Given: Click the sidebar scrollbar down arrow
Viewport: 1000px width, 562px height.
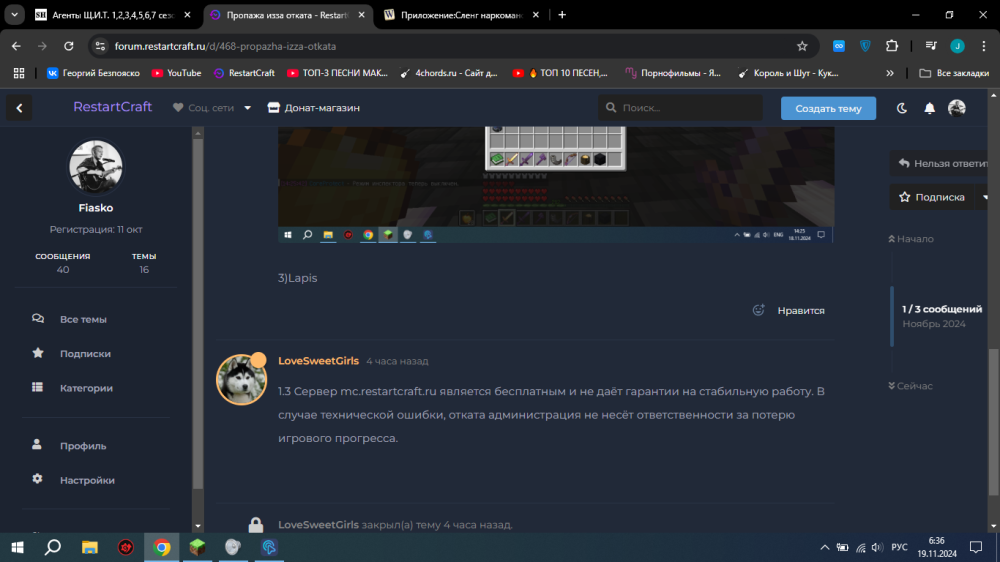Looking at the screenshot, I should pyautogui.click(x=198, y=526).
